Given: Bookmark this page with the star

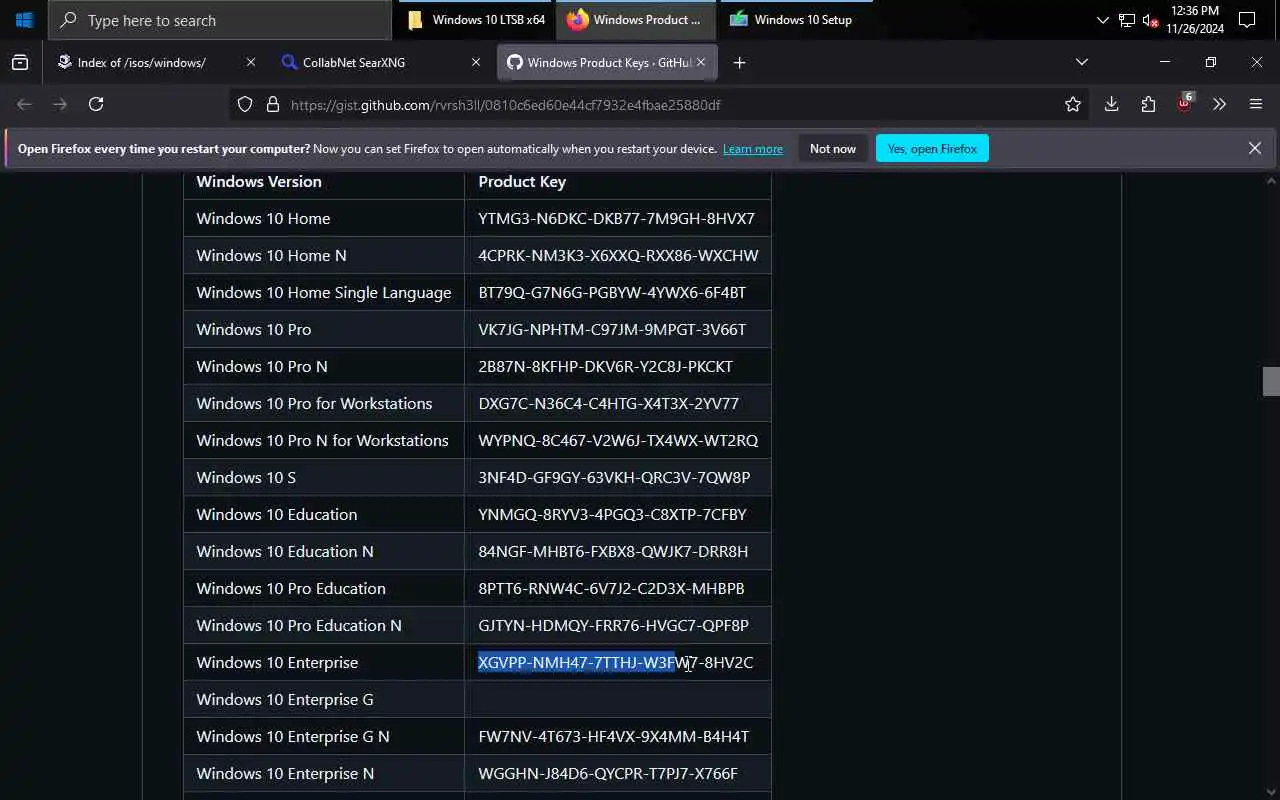Looking at the screenshot, I should pos(1073,104).
